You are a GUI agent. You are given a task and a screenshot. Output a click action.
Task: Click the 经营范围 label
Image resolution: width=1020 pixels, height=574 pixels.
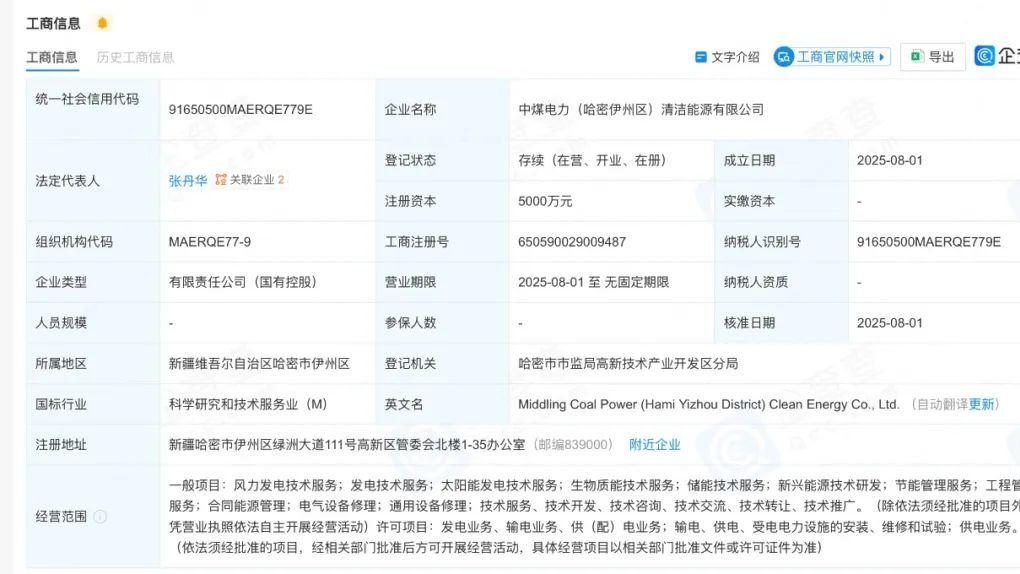click(61, 517)
